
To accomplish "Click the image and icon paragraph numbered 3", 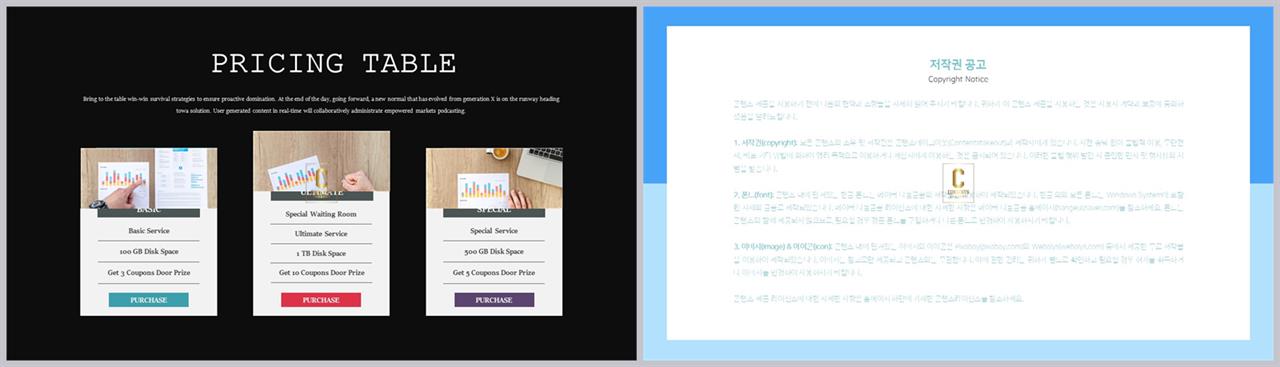I will [958, 261].
